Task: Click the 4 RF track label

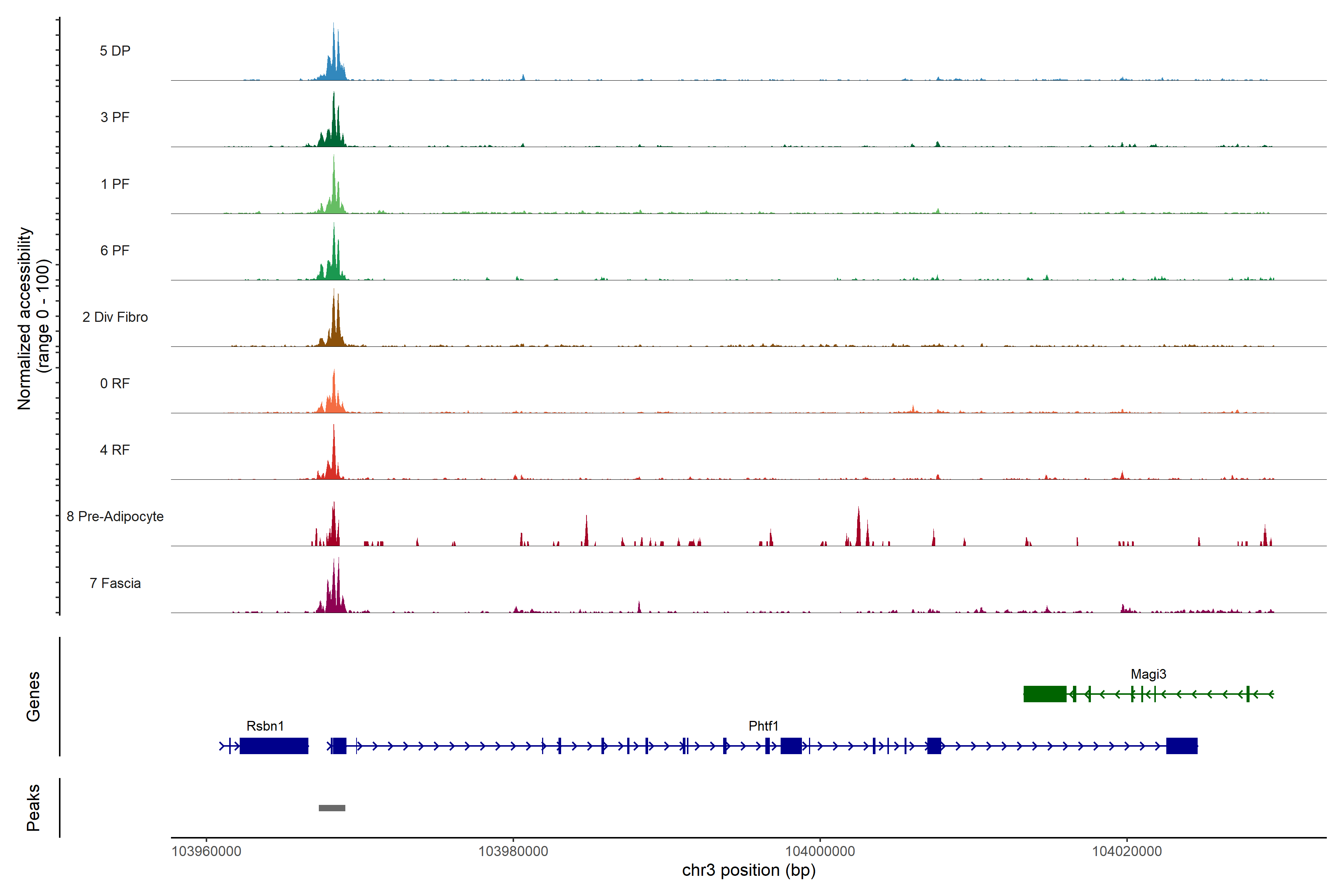Action: [x=115, y=450]
